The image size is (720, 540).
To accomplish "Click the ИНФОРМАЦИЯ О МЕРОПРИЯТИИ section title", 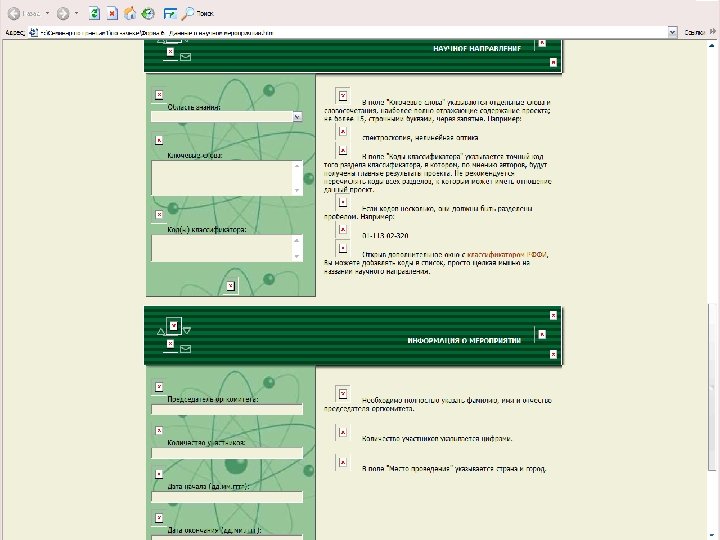I will click(x=464, y=340).
